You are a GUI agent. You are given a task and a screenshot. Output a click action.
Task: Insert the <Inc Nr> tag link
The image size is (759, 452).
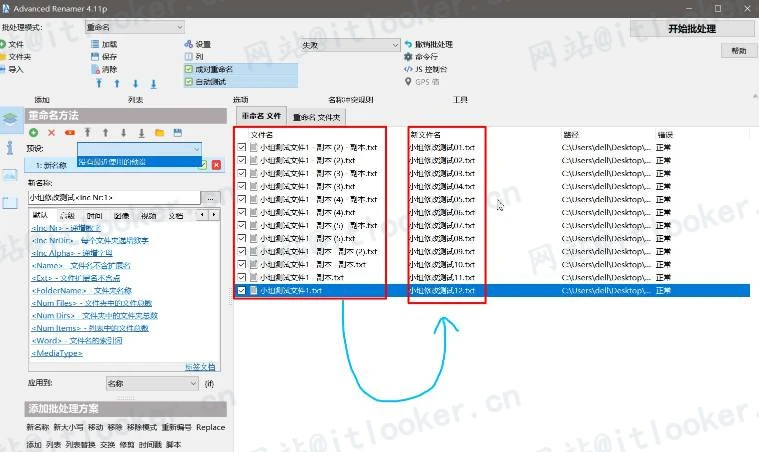66,227
